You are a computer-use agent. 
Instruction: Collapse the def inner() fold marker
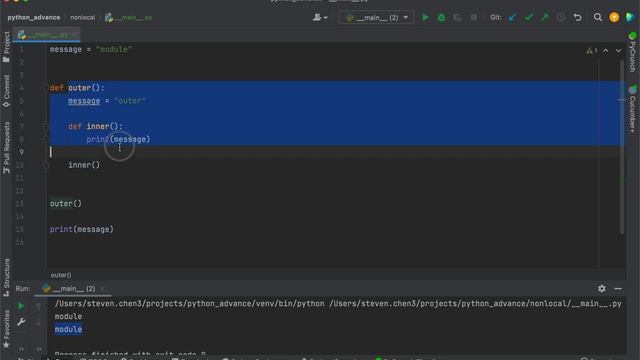point(46,127)
